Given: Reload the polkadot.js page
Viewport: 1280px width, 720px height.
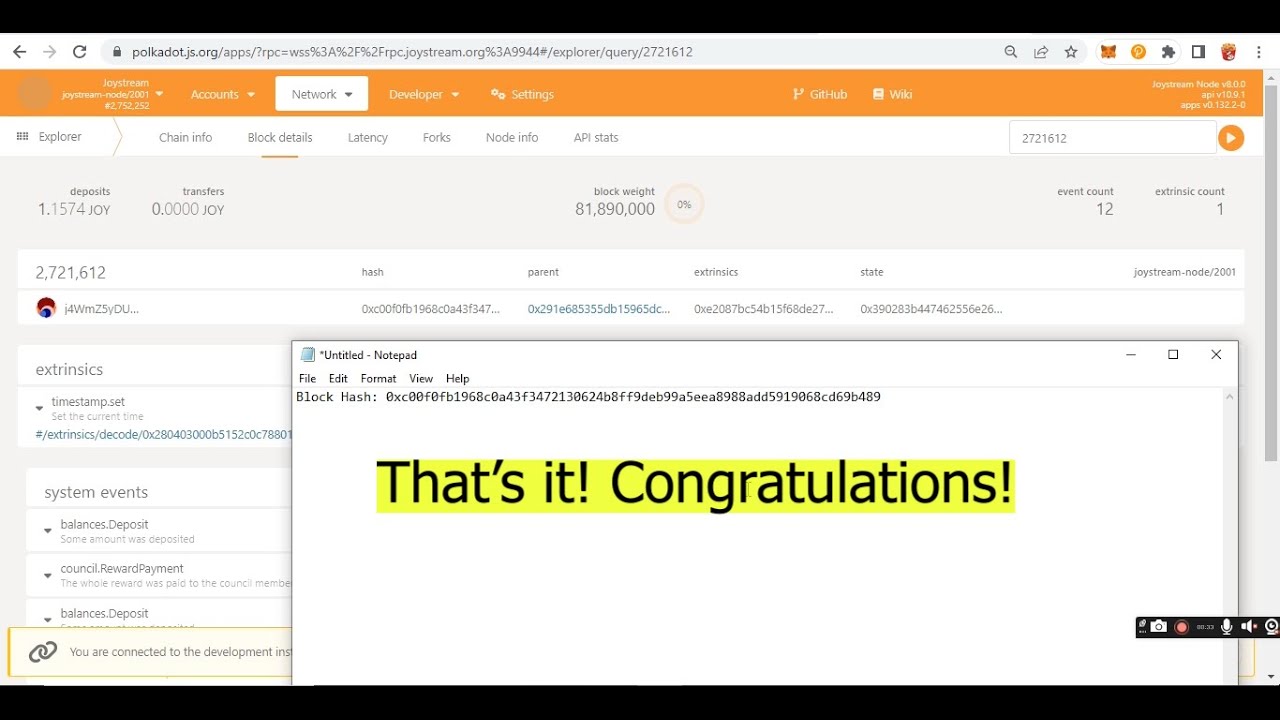Looking at the screenshot, I should pos(80,52).
